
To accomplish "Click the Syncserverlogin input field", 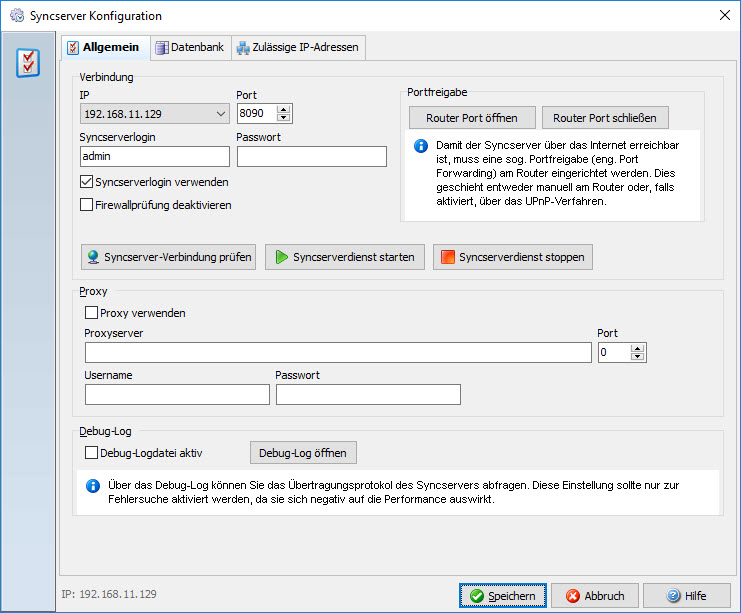I will pos(155,156).
